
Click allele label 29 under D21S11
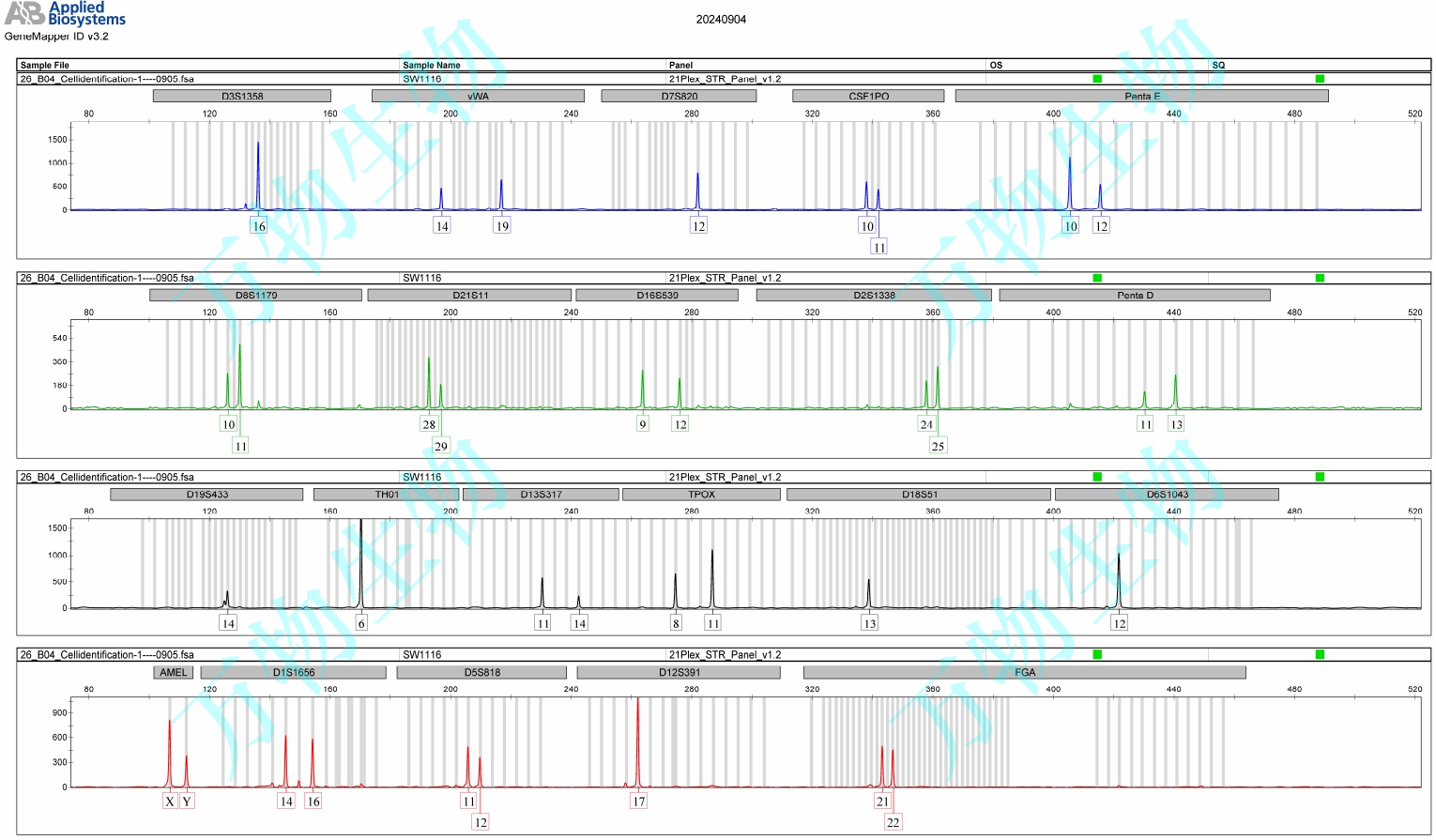[441, 446]
